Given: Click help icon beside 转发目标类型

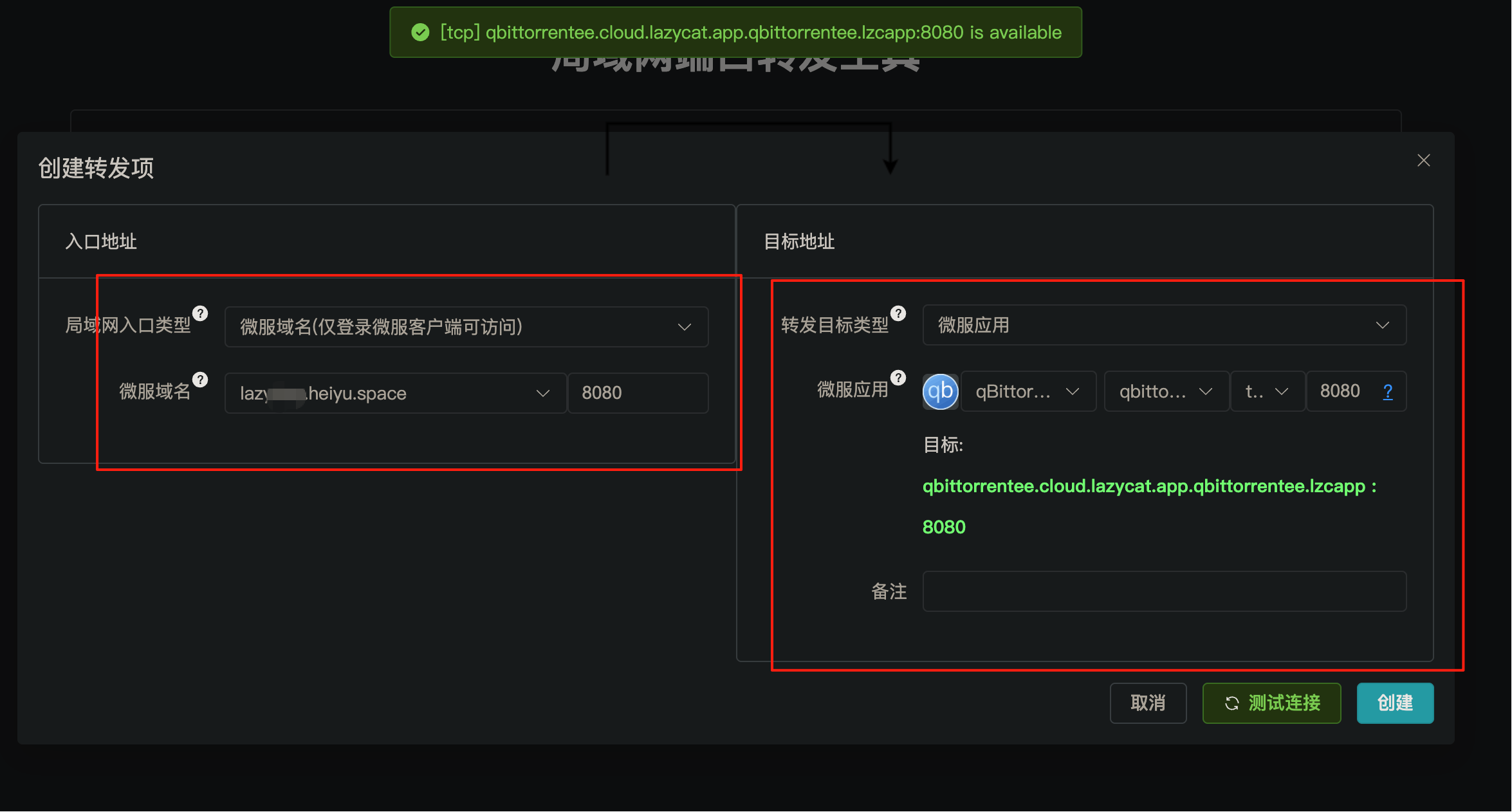Looking at the screenshot, I should click(x=898, y=313).
